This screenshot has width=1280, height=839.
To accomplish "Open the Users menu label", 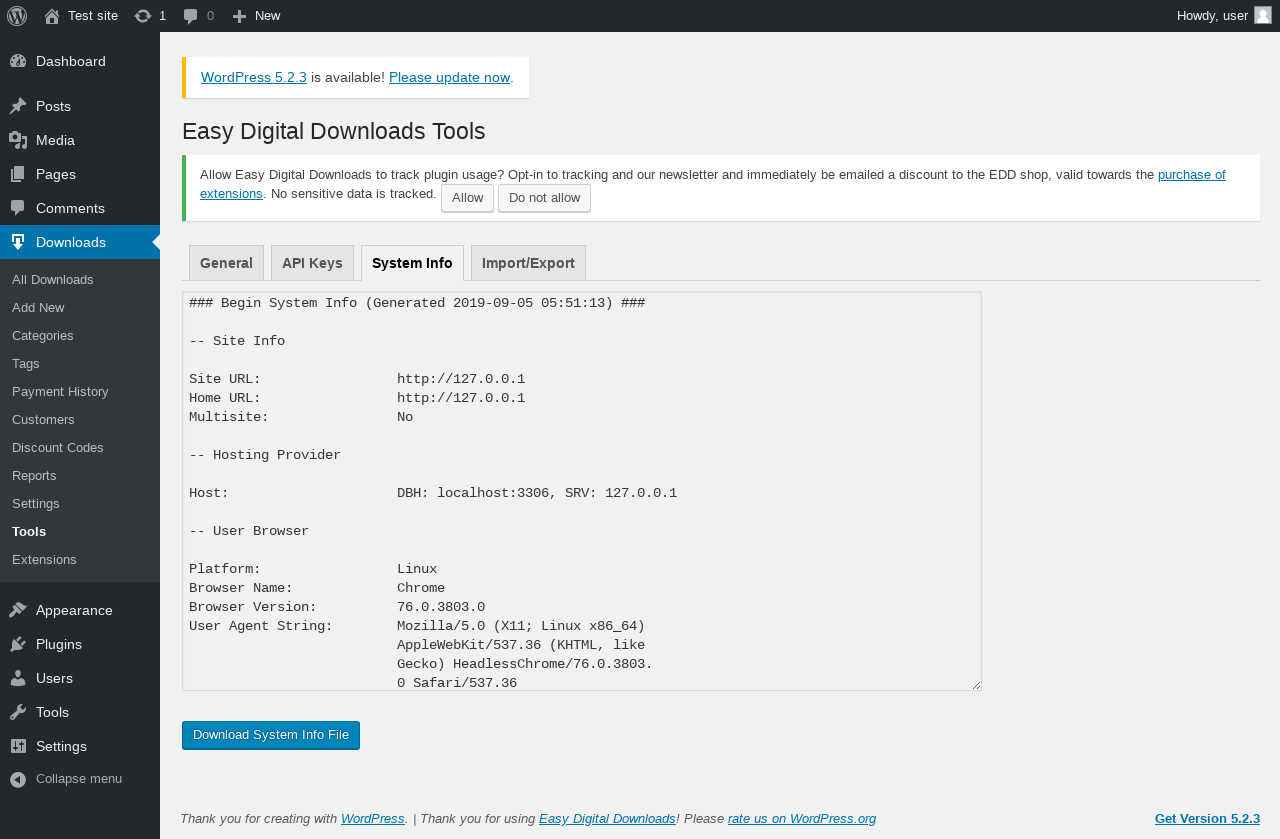I will click(x=54, y=678).
